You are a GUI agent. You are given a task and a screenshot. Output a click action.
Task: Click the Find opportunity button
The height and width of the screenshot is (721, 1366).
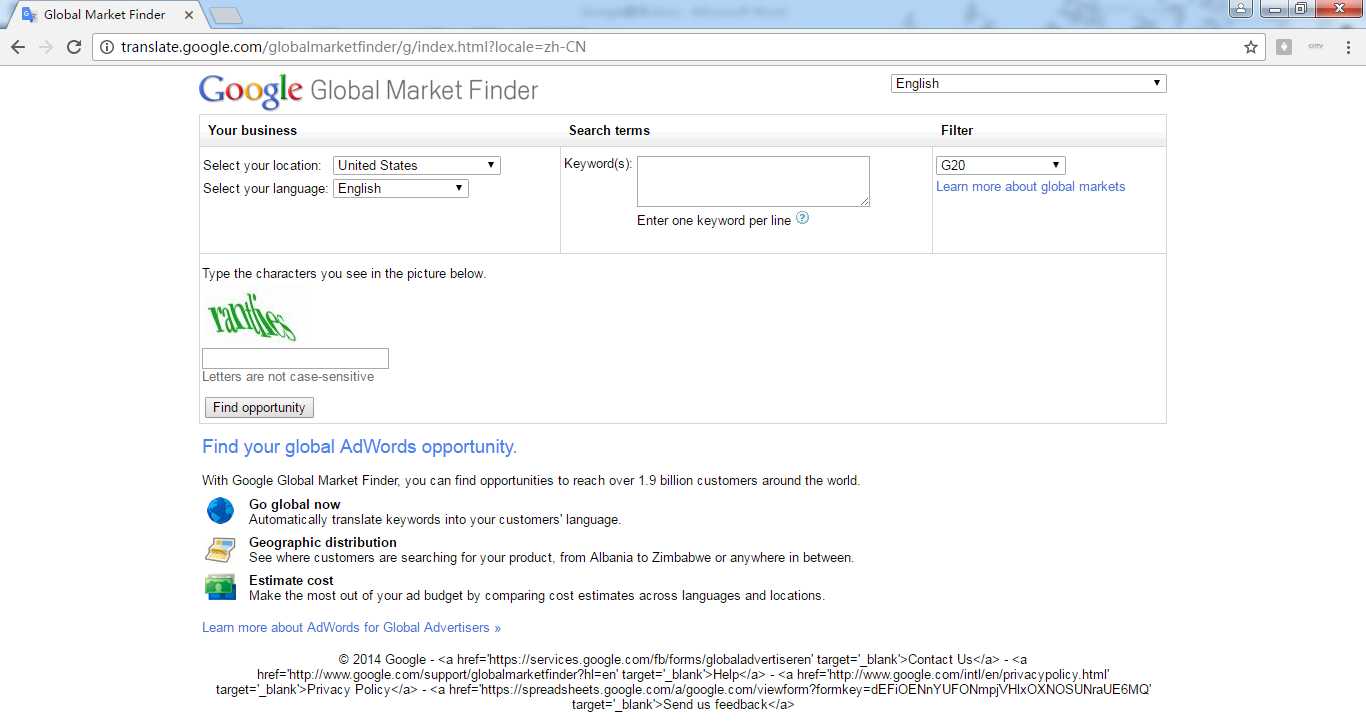coord(259,407)
